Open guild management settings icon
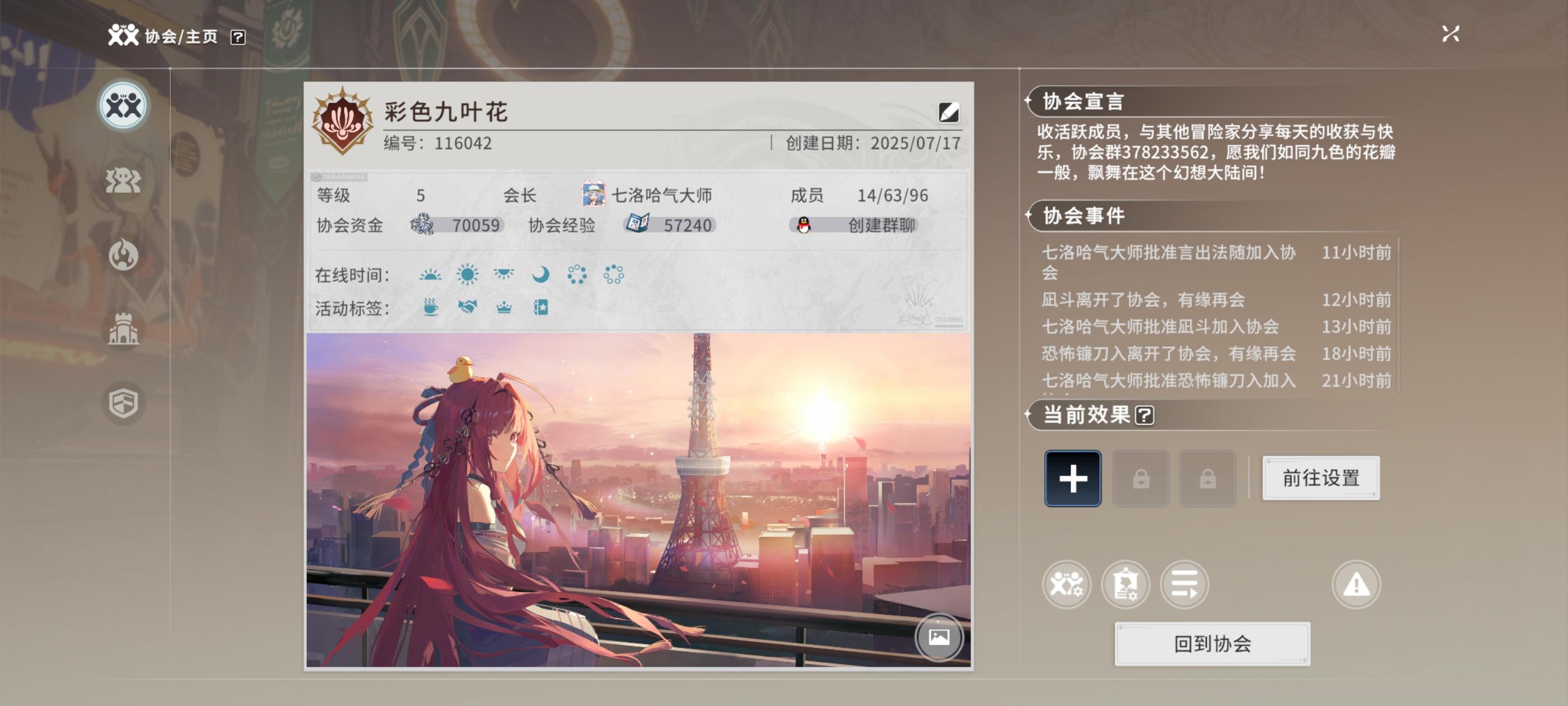 tap(1066, 584)
